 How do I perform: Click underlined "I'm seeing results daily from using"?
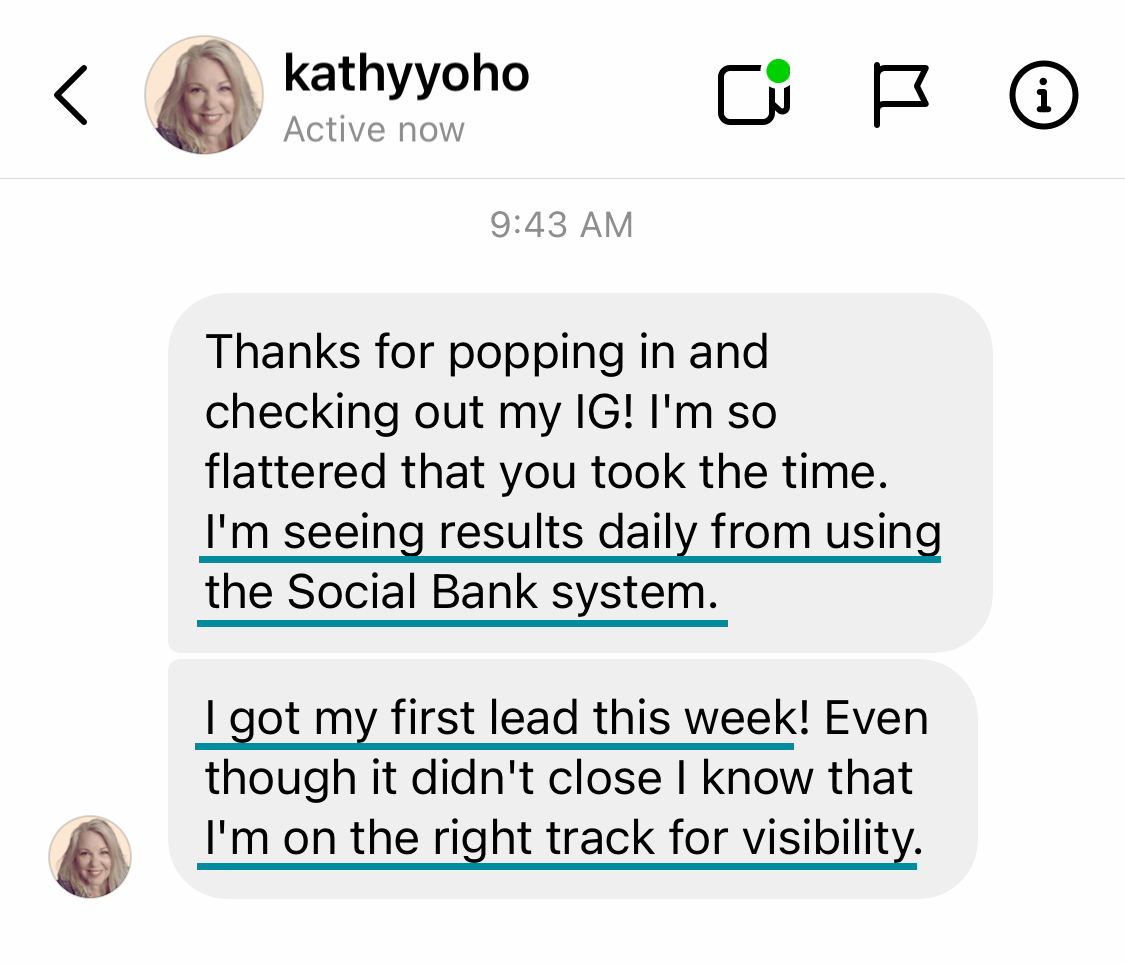tap(572, 532)
